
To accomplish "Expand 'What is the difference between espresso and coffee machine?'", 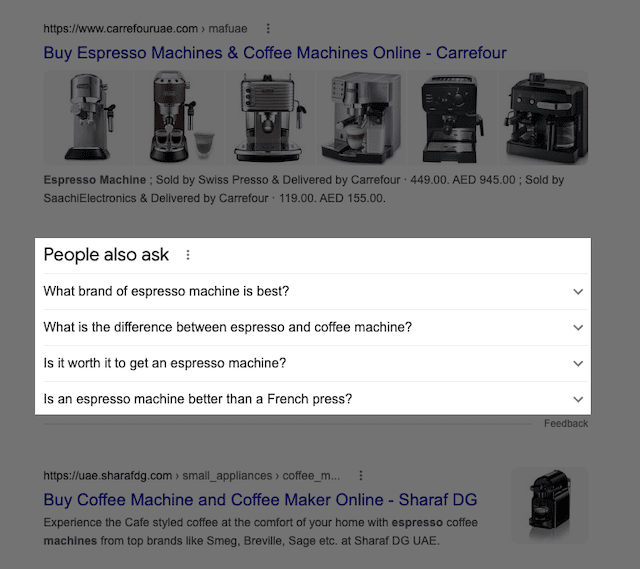I will [x=316, y=327].
